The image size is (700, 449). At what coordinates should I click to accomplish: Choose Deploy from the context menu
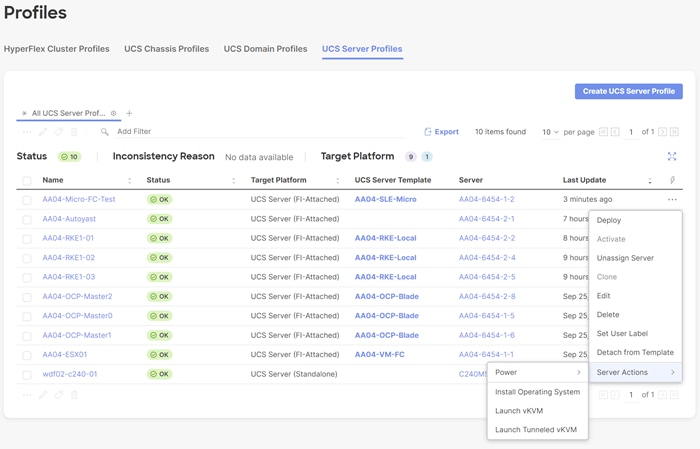tap(635, 220)
